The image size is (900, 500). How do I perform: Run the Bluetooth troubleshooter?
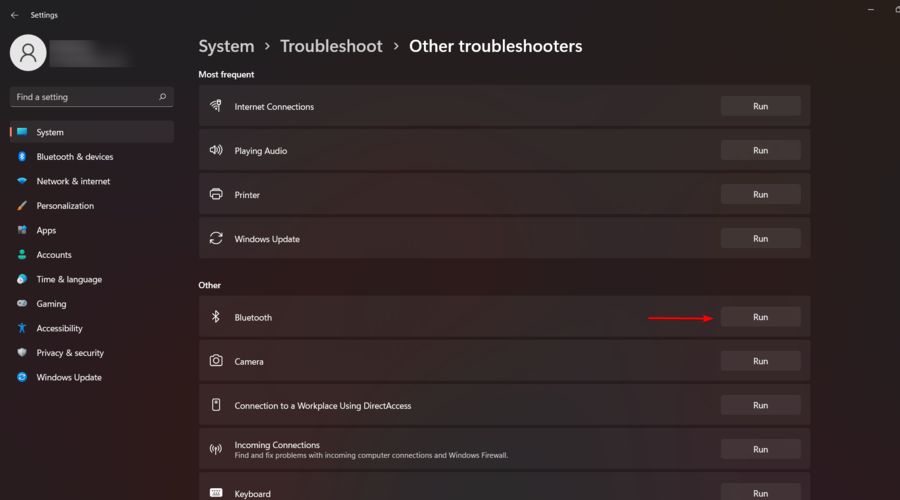(x=761, y=317)
